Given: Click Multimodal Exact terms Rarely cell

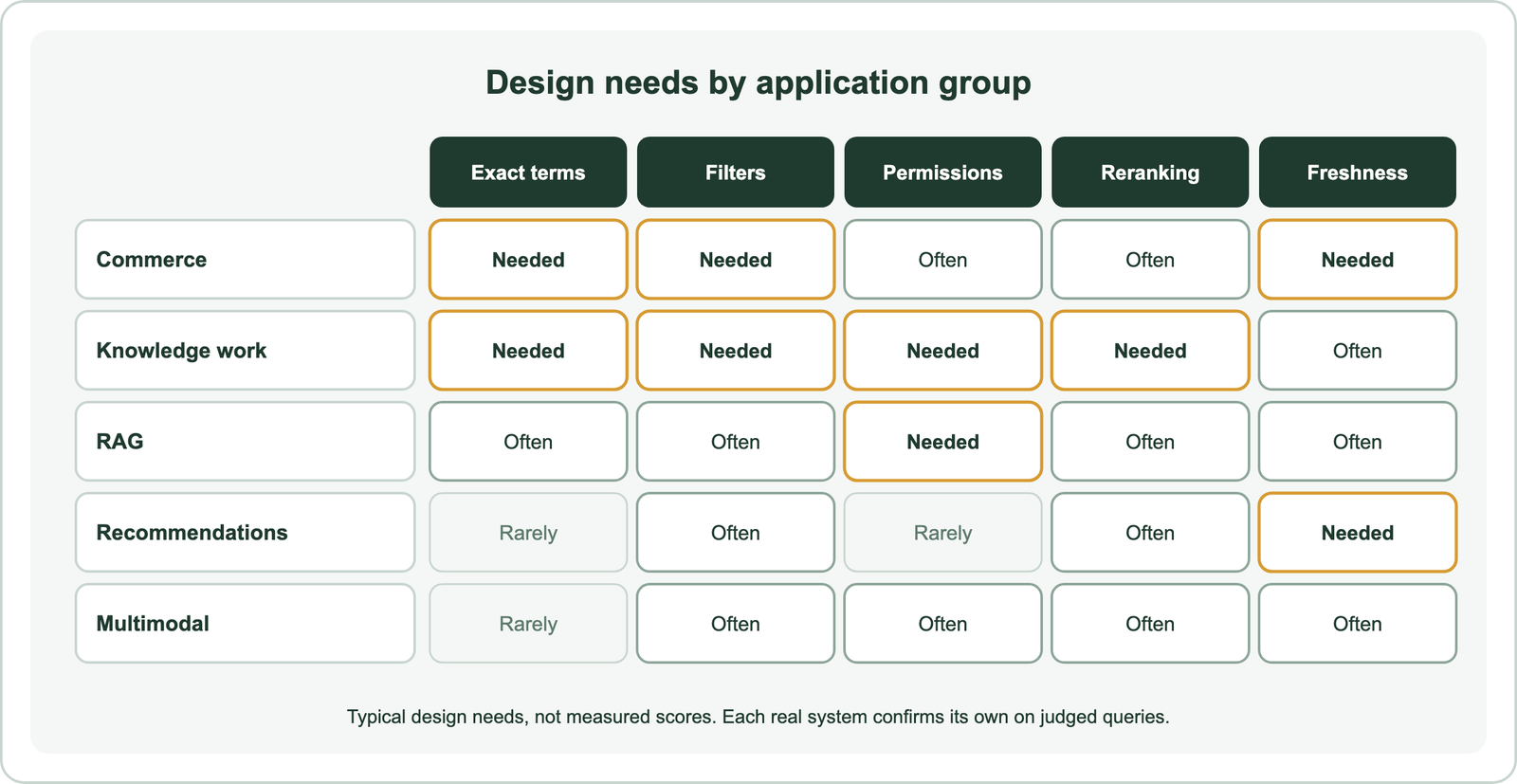Looking at the screenshot, I should pos(528,624).
